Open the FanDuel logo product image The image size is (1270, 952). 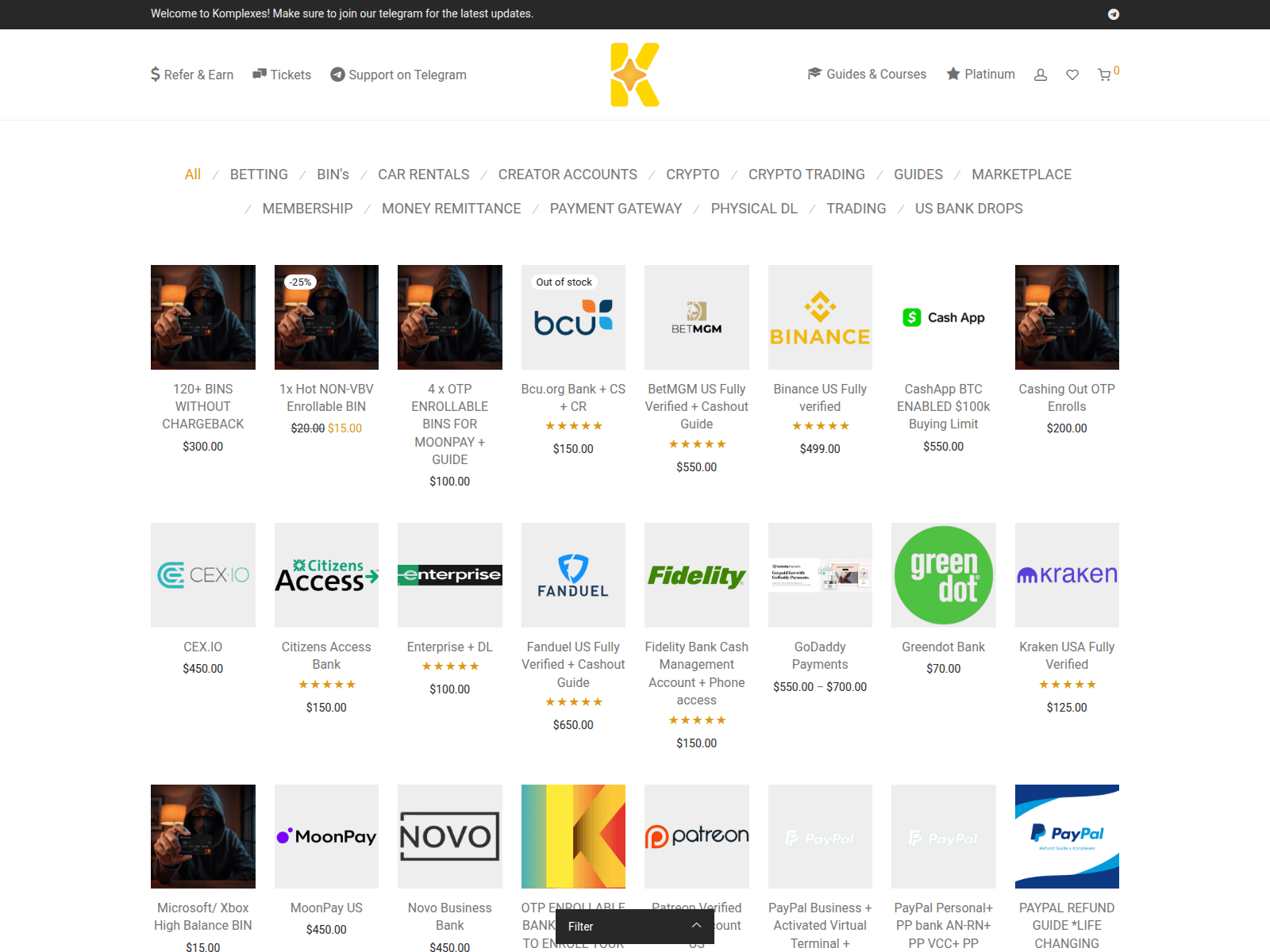coord(573,575)
